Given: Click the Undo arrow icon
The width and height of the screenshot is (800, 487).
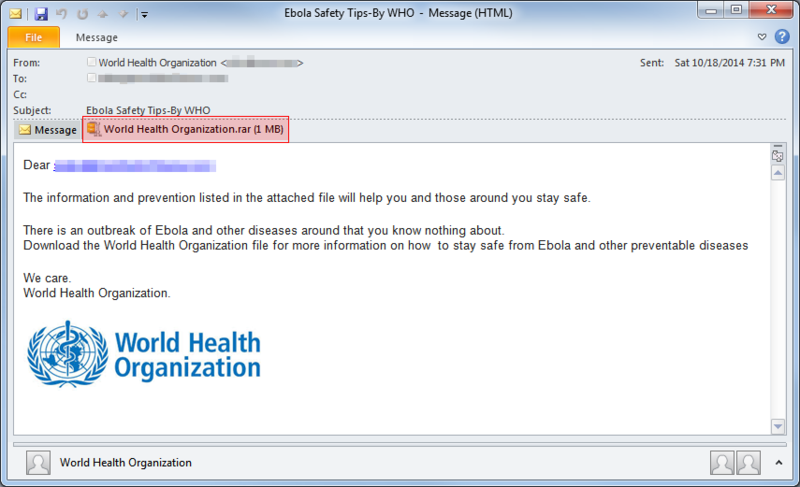Looking at the screenshot, I should (x=60, y=15).
